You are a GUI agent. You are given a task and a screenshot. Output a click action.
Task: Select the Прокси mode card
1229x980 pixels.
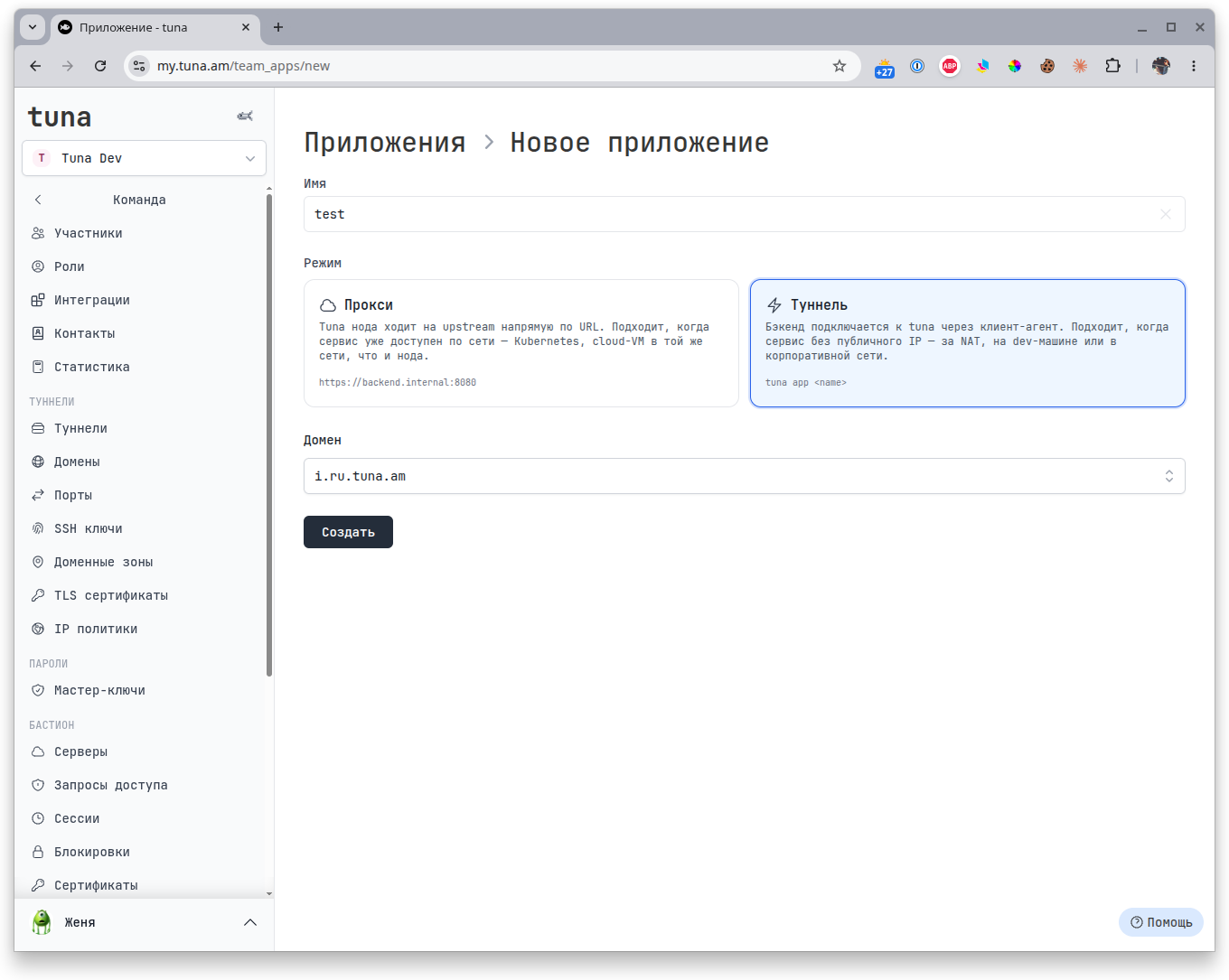[521, 343]
